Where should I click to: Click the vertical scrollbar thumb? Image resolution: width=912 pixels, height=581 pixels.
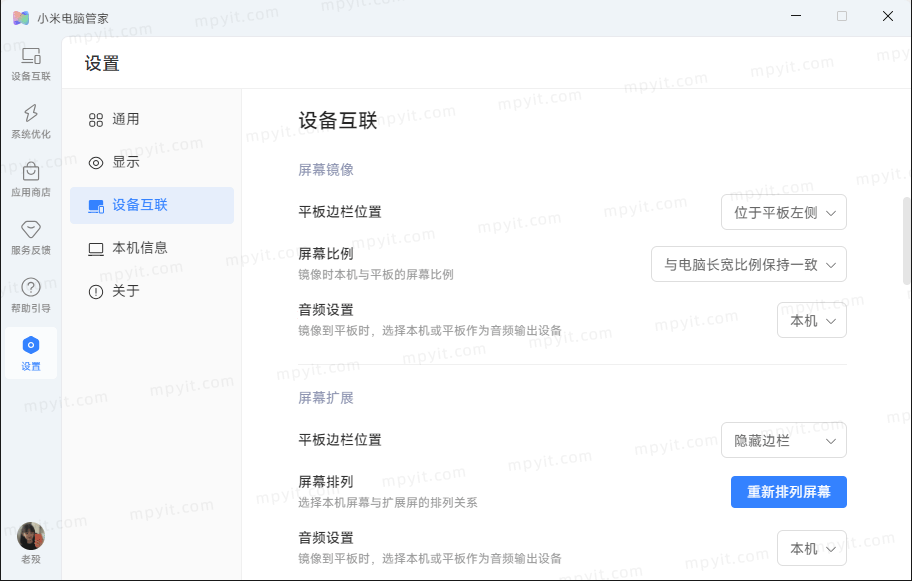point(906,241)
